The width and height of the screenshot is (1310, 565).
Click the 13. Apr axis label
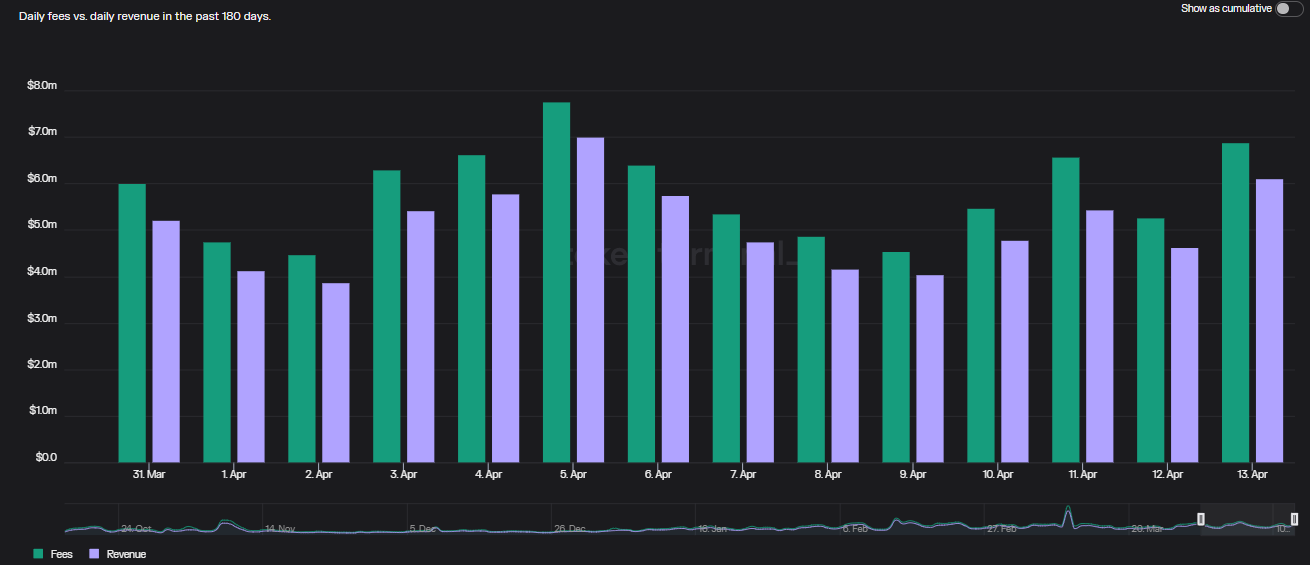(x=1253, y=475)
